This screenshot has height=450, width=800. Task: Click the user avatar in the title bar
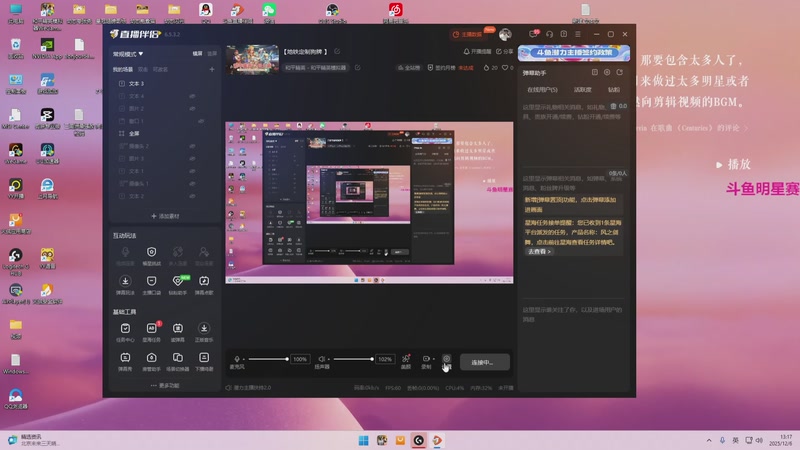pyautogui.click(x=505, y=34)
